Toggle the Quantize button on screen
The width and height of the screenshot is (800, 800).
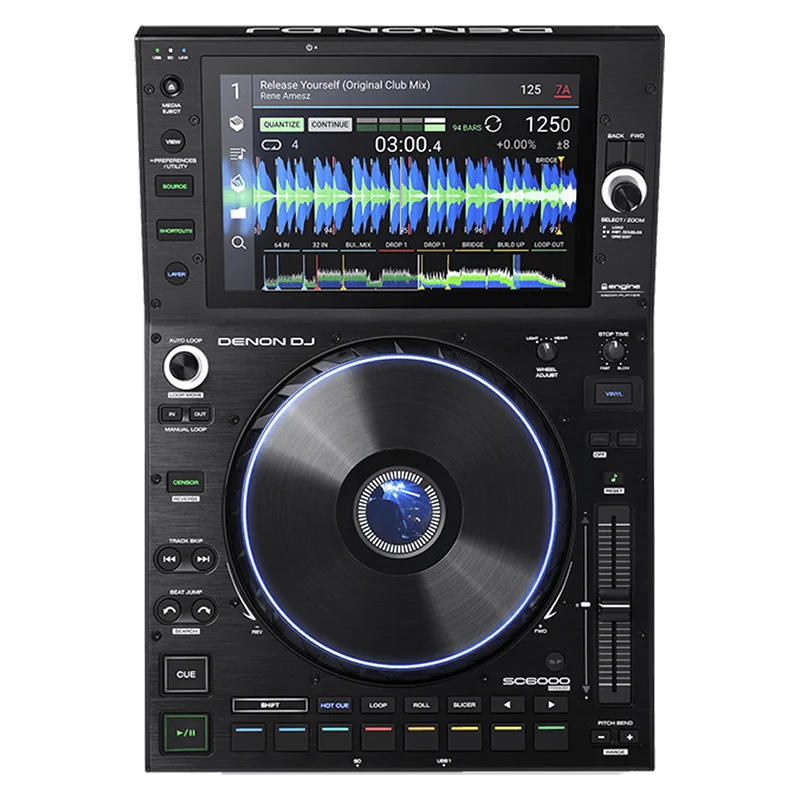282,124
